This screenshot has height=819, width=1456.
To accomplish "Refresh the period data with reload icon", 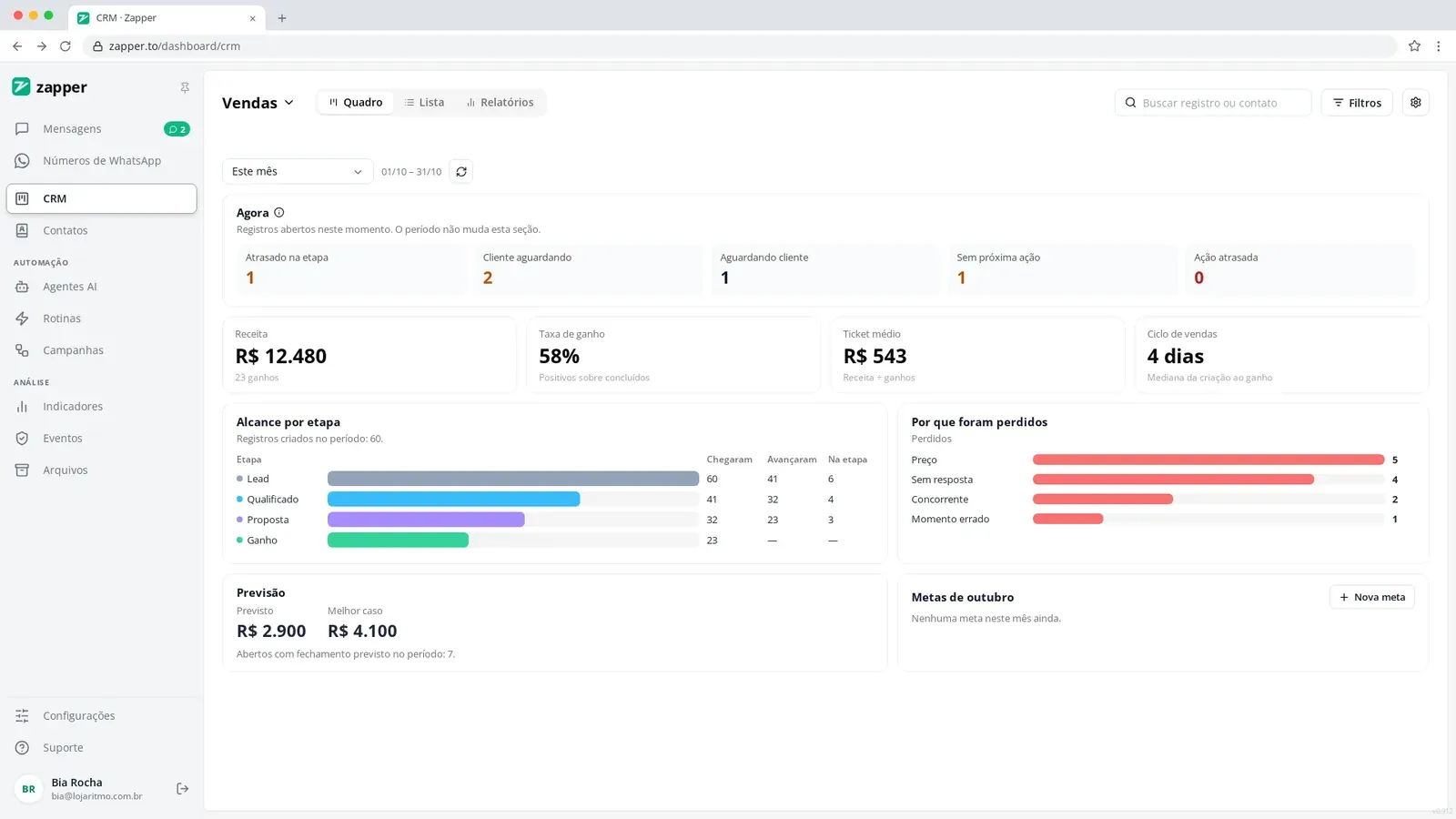I will [461, 171].
